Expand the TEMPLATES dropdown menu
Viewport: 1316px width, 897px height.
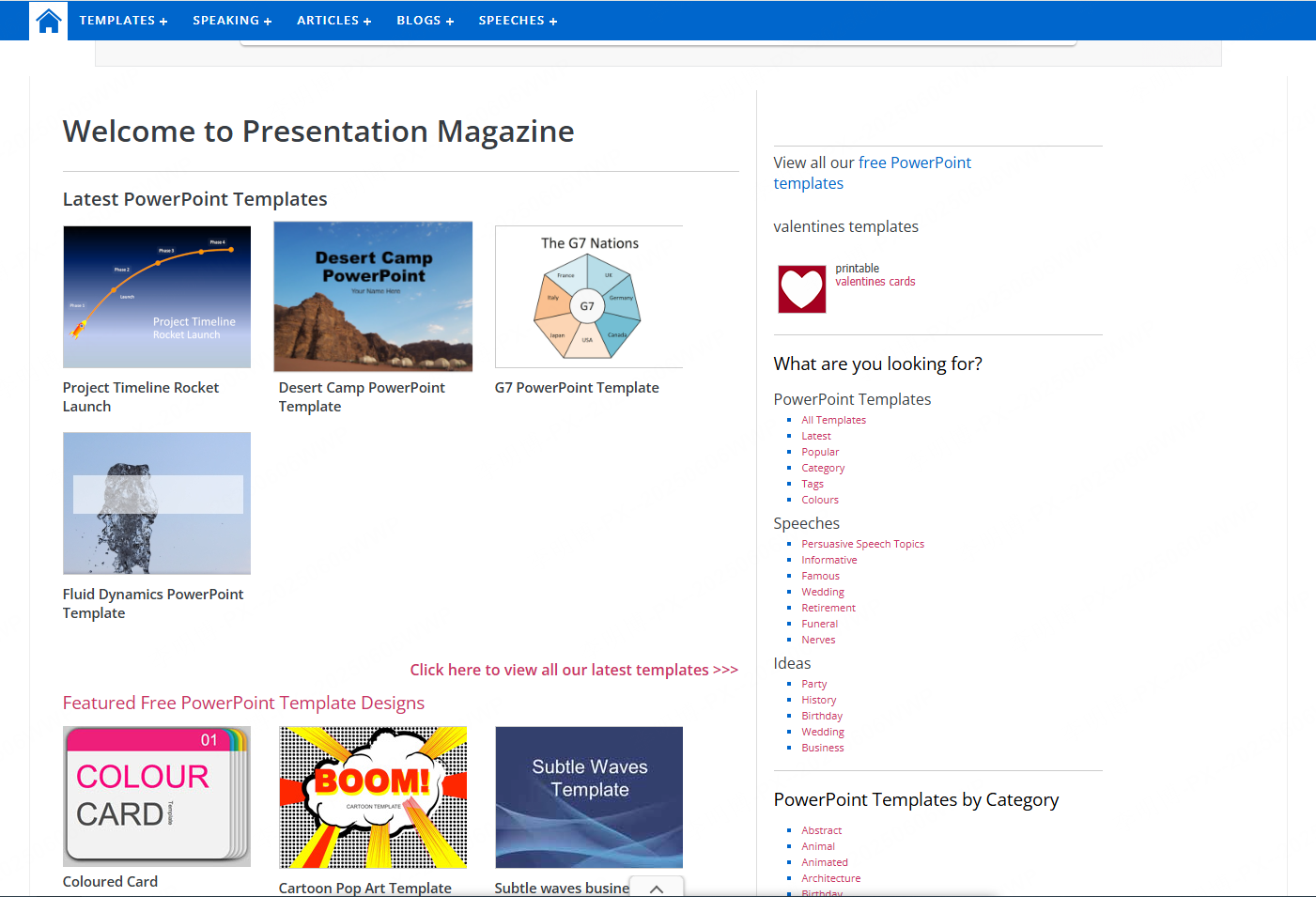point(123,20)
